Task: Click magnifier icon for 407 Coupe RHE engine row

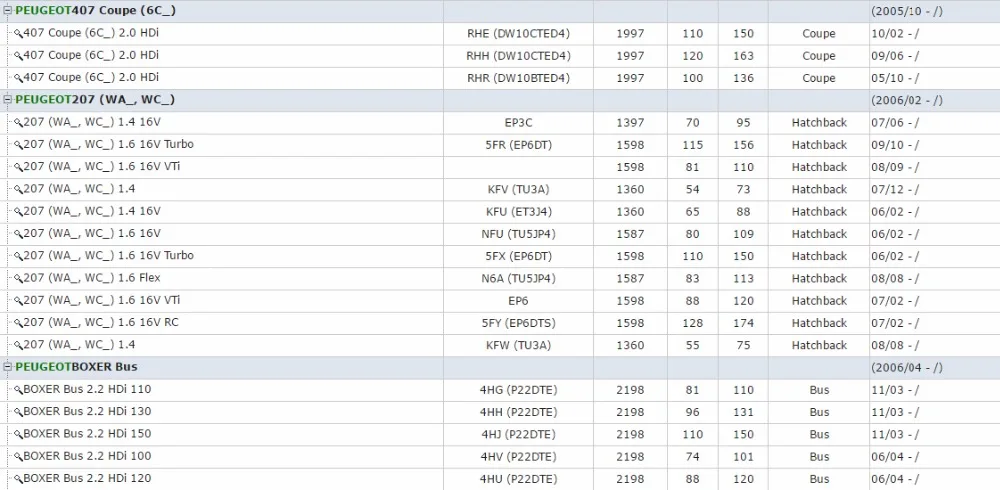Action: coord(18,34)
